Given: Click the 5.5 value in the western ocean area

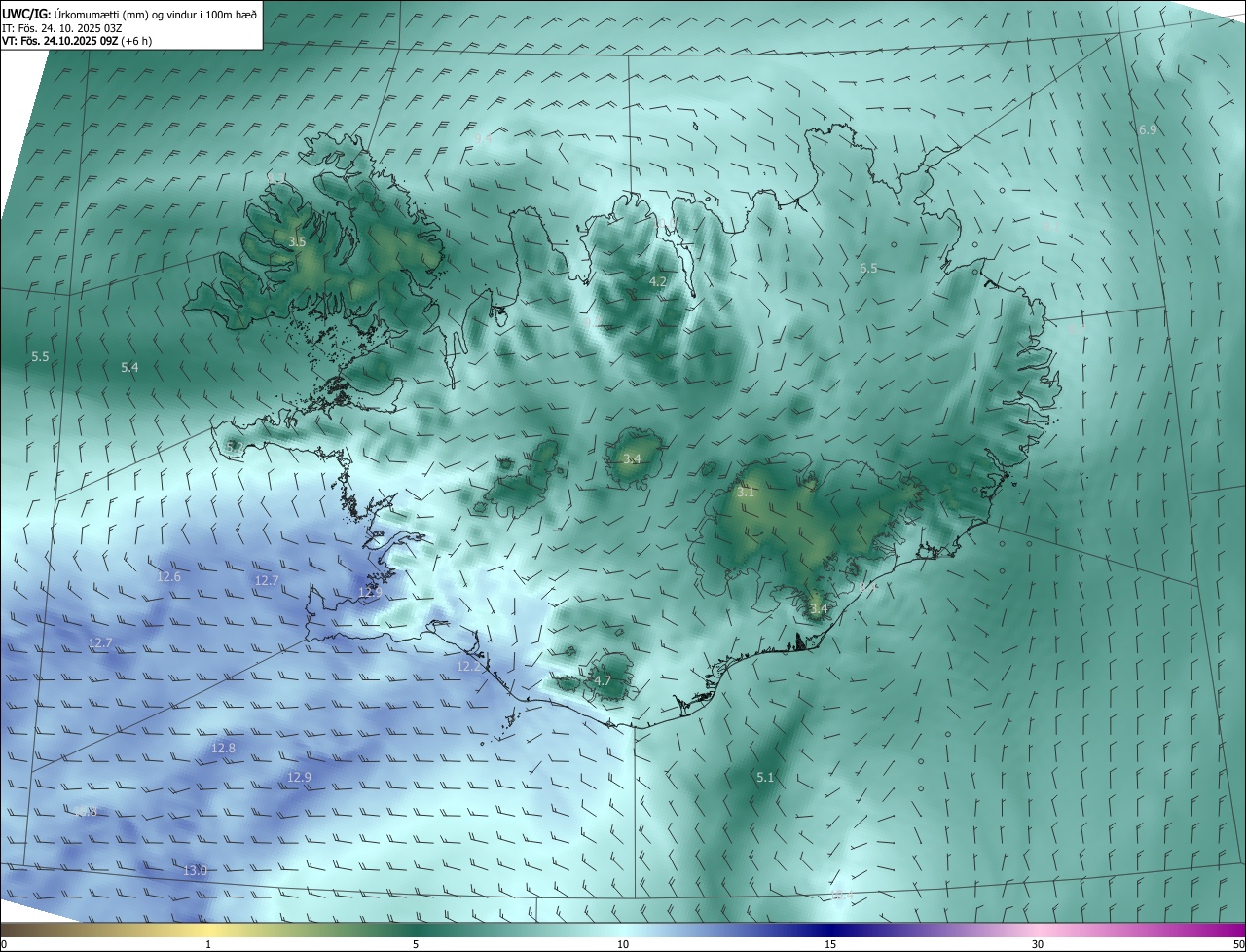Looking at the screenshot, I should click(40, 357).
